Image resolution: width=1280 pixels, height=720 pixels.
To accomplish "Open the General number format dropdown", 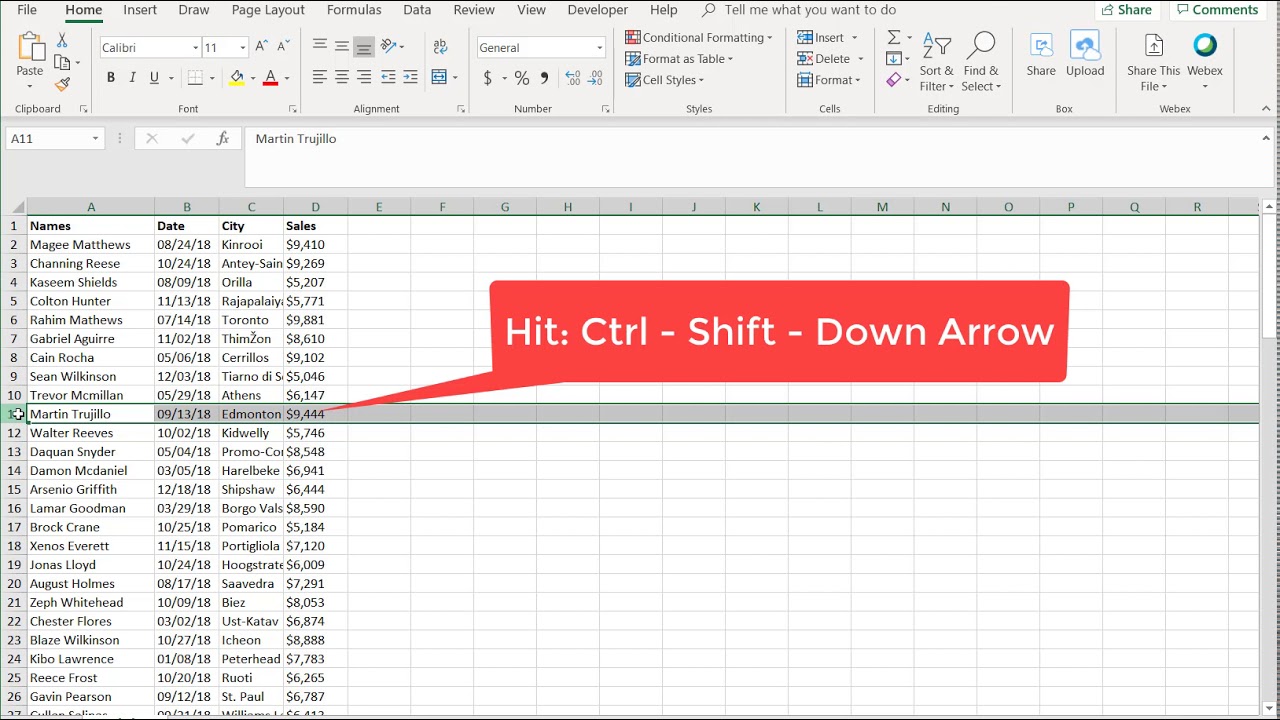I will tap(600, 48).
